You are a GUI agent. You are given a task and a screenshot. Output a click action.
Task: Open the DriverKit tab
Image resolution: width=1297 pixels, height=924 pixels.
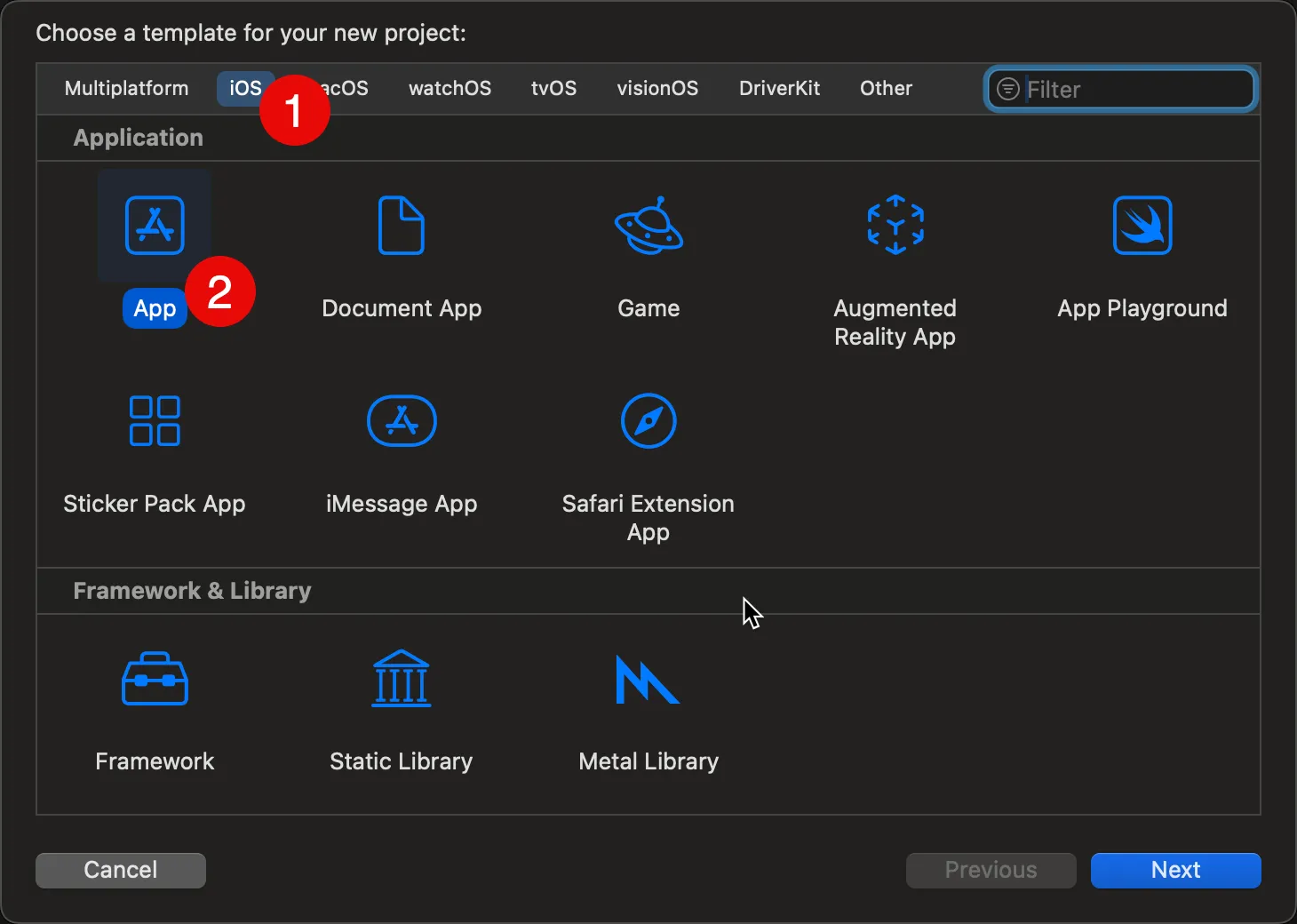tap(779, 89)
